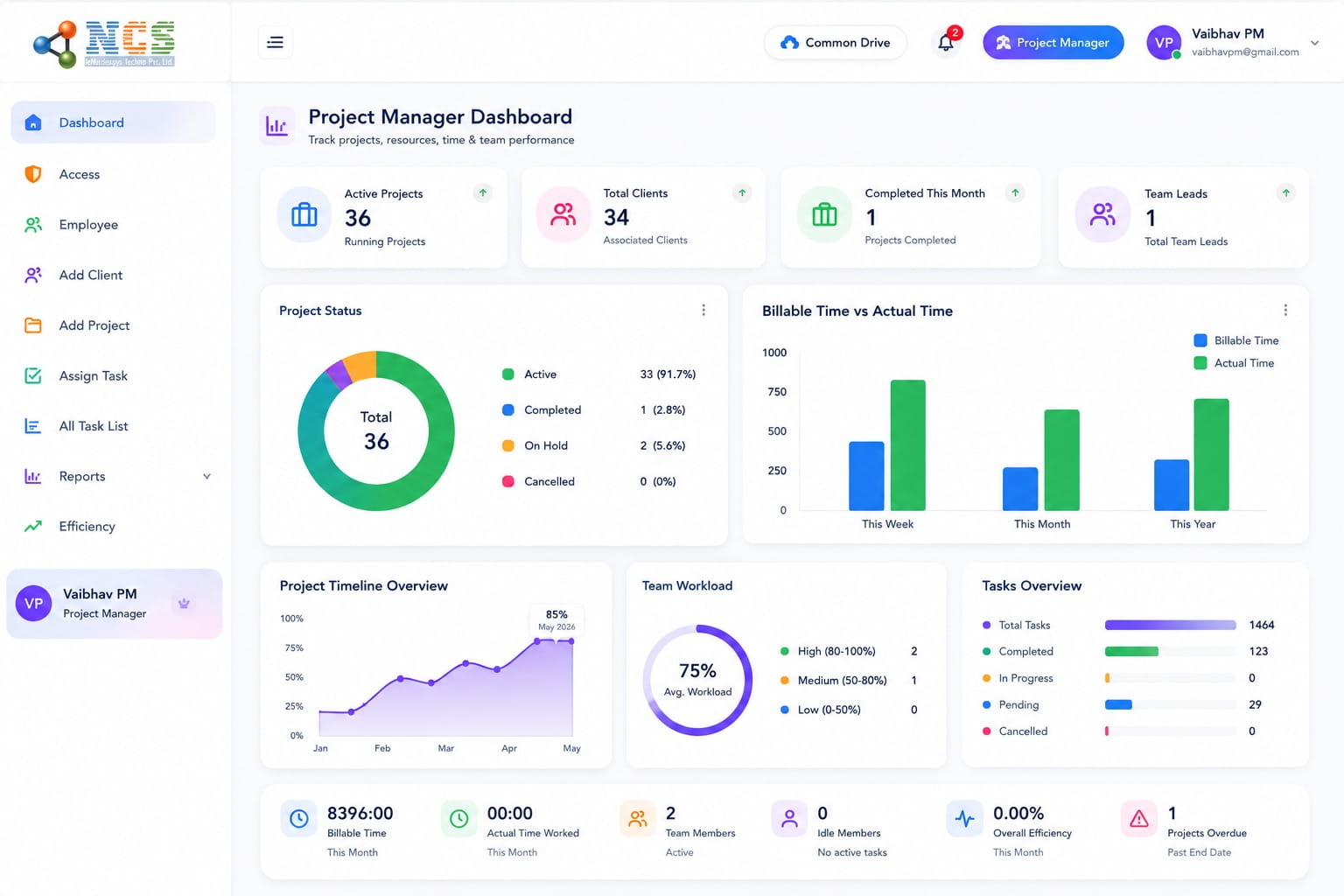
Task: Click the up arrow on Active Projects card
Action: point(482,192)
